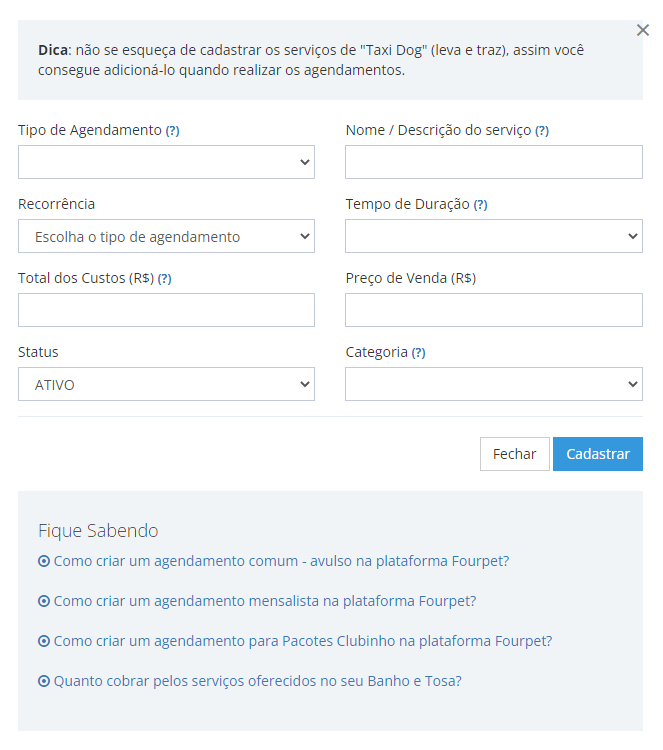Show help for Total dos Custos
This screenshot has width=663, height=750.
(x=165, y=279)
